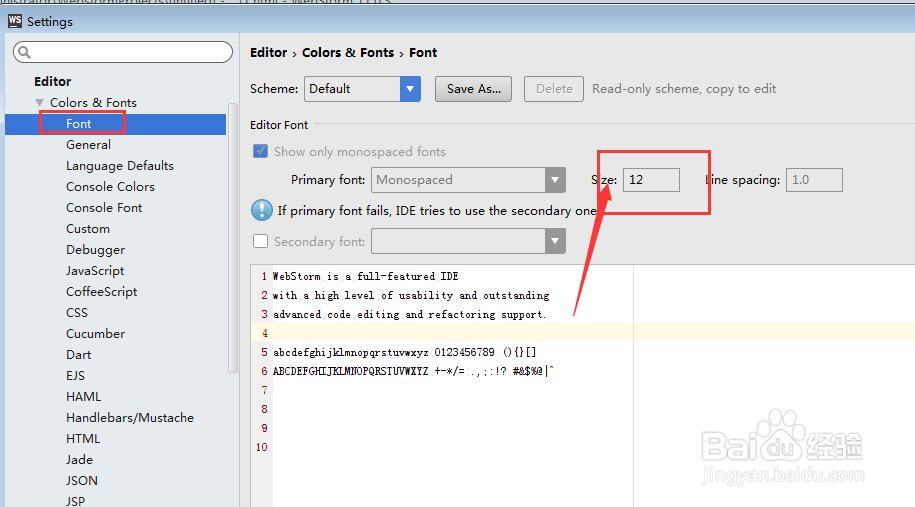
Task: Click the Line spacing field showing 1.0
Action: pos(814,180)
